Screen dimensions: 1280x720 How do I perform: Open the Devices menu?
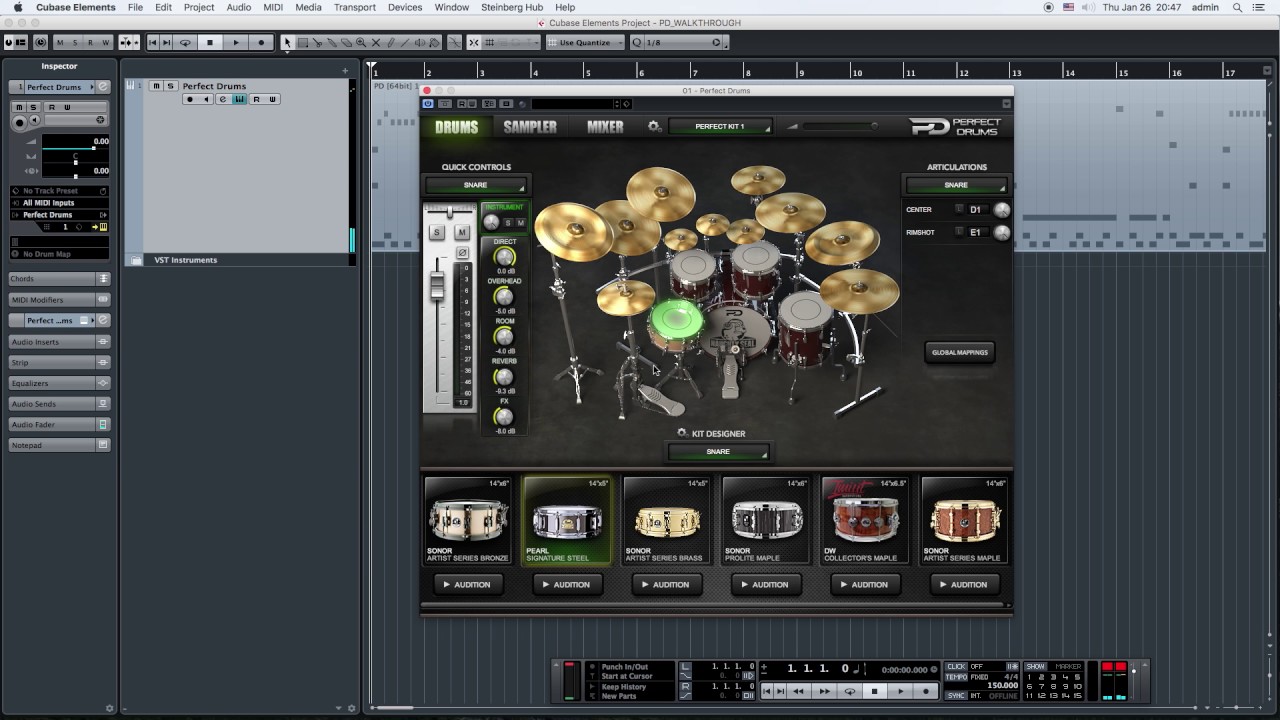(x=405, y=7)
